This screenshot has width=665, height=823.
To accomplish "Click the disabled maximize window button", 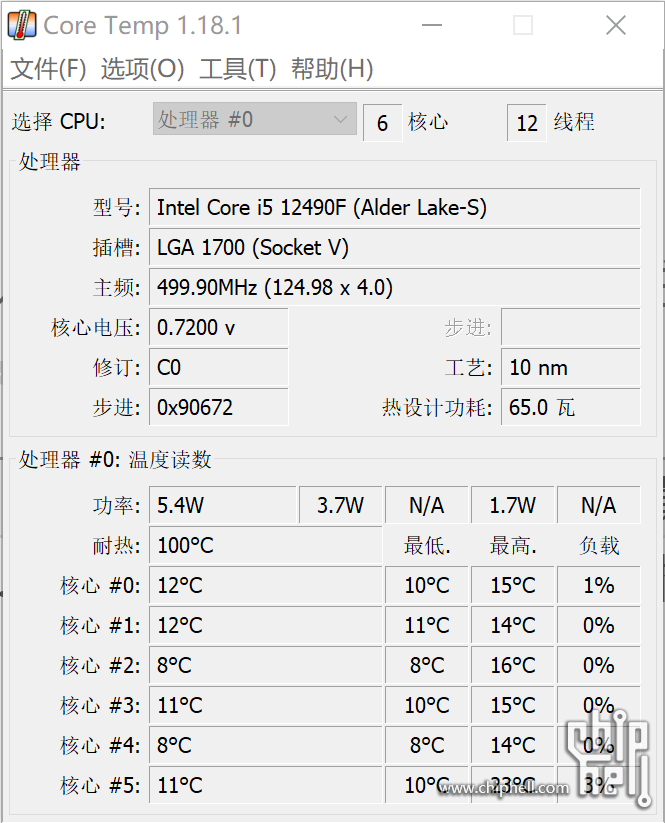I will click(x=523, y=25).
